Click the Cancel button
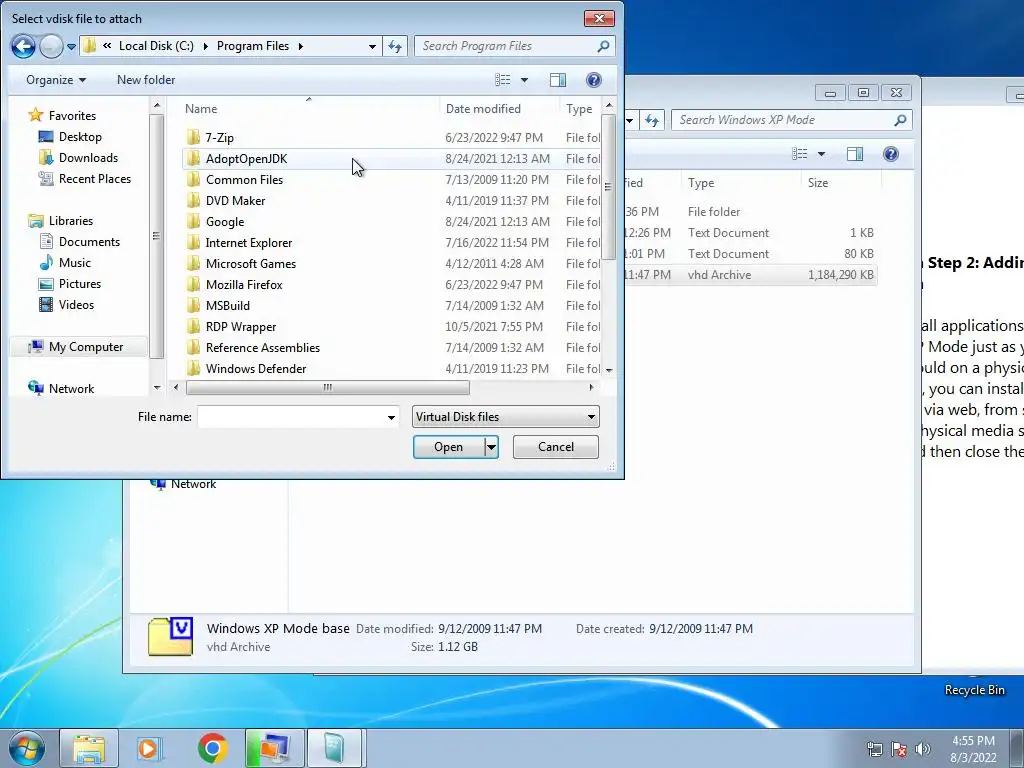This screenshot has height=768, width=1024. (x=556, y=447)
